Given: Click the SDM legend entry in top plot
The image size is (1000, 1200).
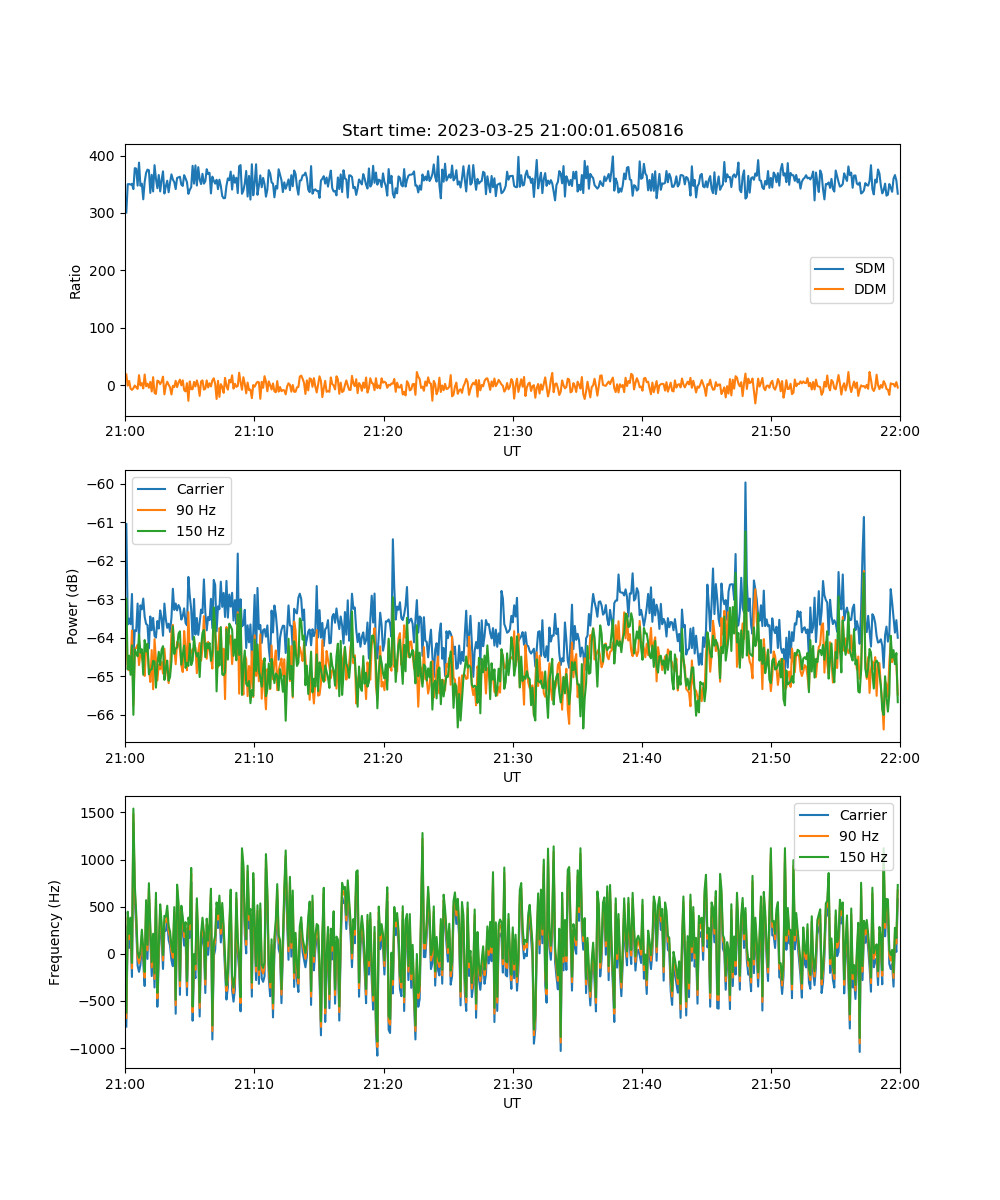Looking at the screenshot, I should (851, 269).
